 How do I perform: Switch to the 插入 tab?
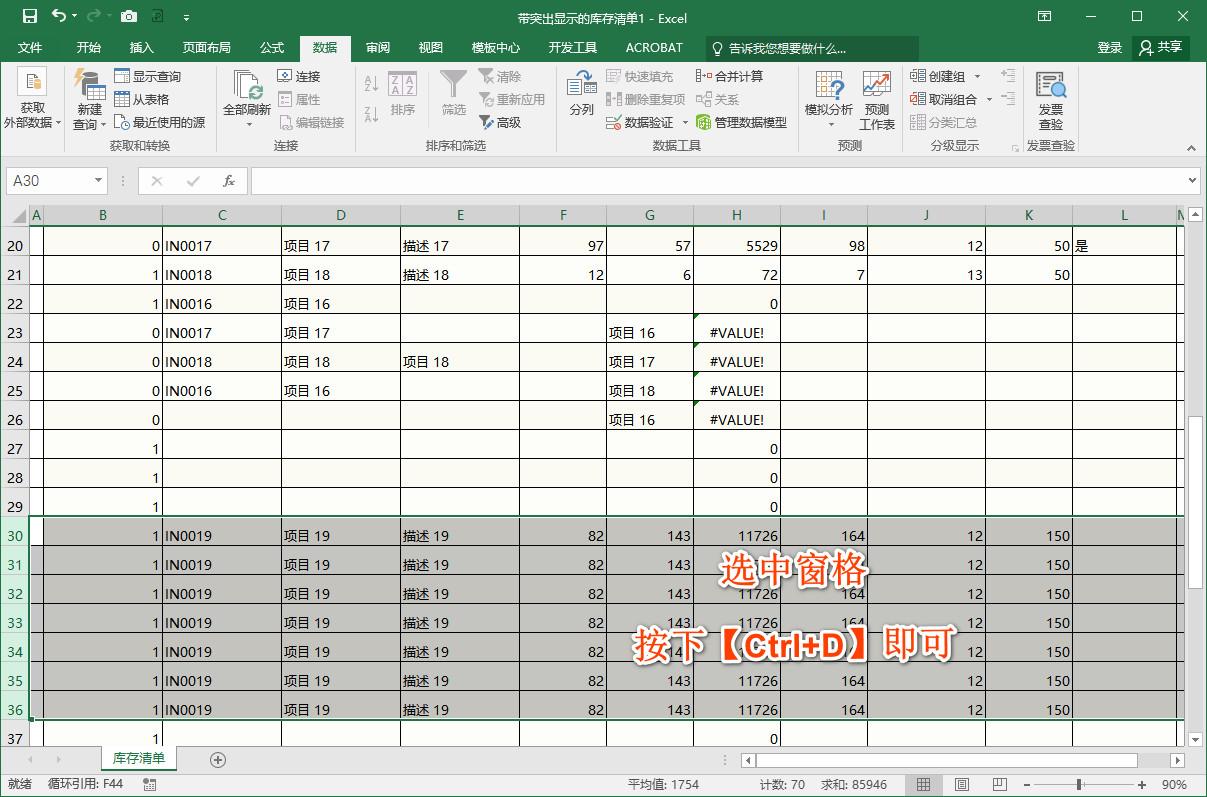pyautogui.click(x=142, y=47)
